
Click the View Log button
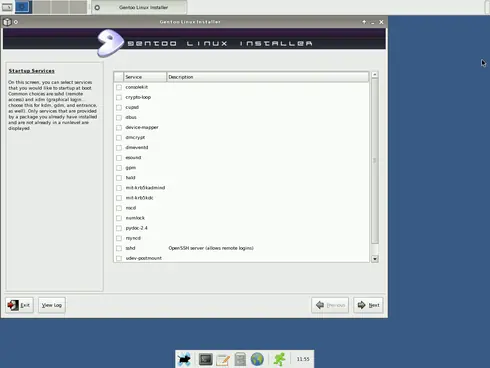point(52,305)
